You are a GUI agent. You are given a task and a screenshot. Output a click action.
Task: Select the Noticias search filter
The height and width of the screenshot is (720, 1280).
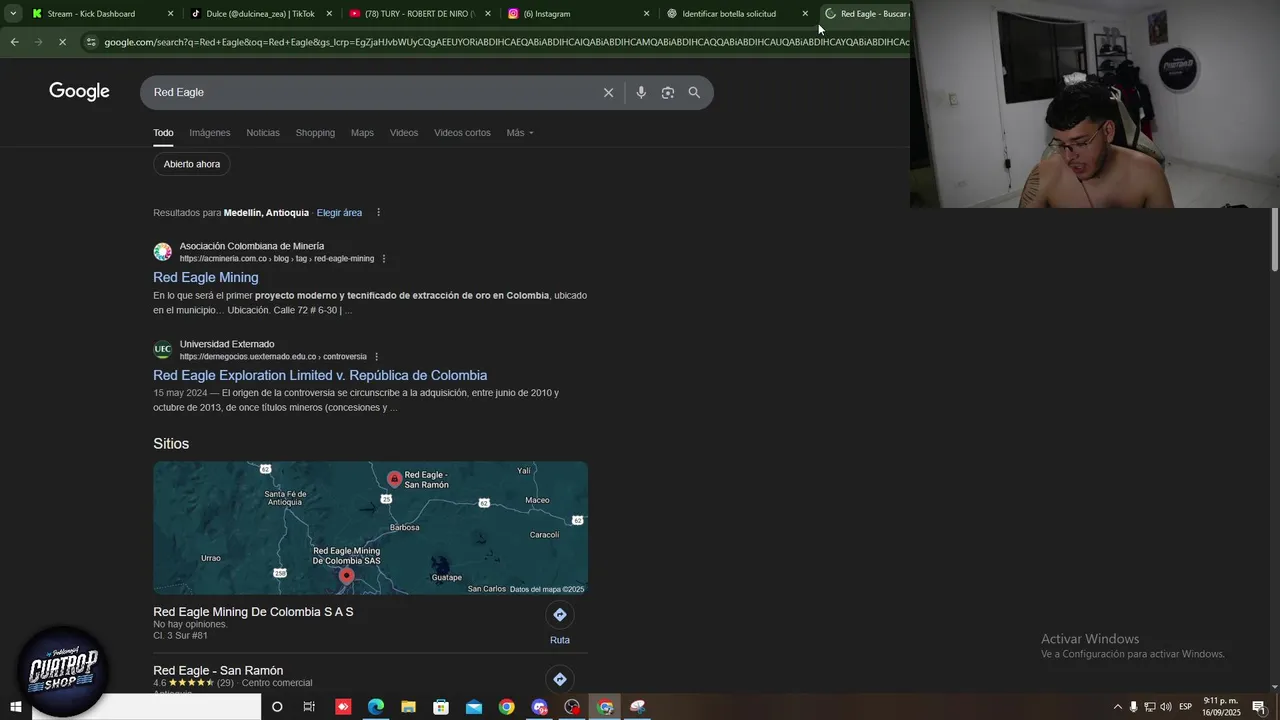tap(263, 133)
